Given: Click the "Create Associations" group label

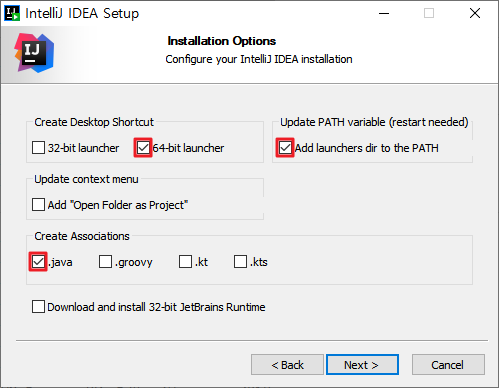Looking at the screenshot, I should (82, 236).
